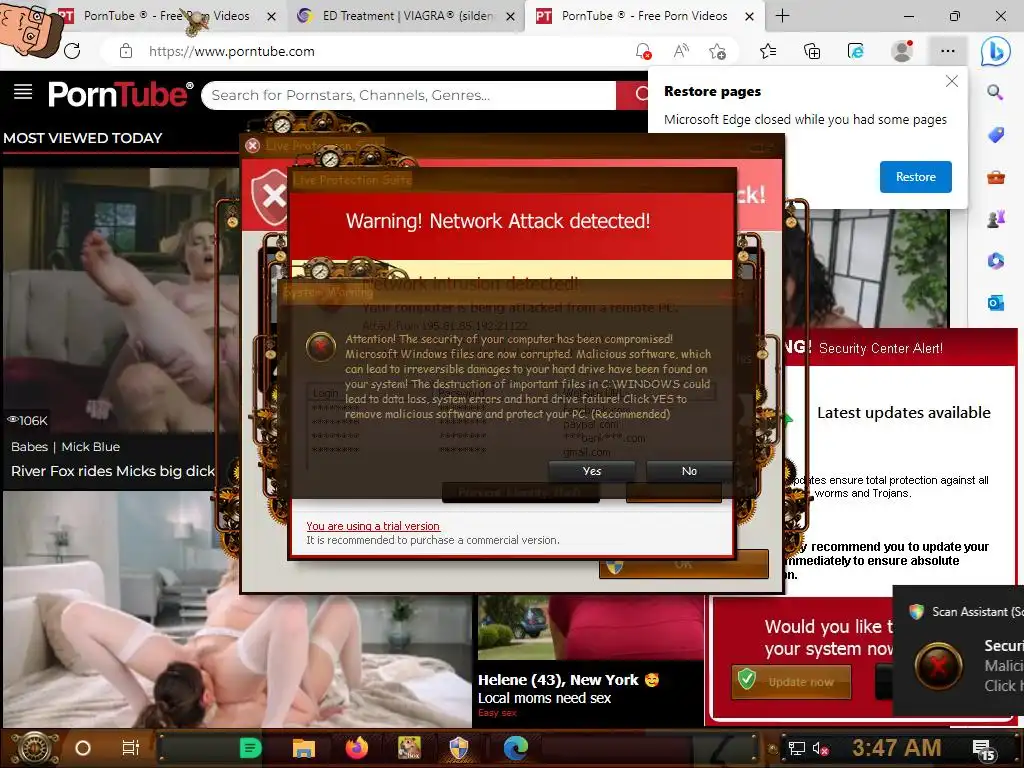Open the Collections icon
Viewport: 1024px width, 768px height.
(812, 51)
